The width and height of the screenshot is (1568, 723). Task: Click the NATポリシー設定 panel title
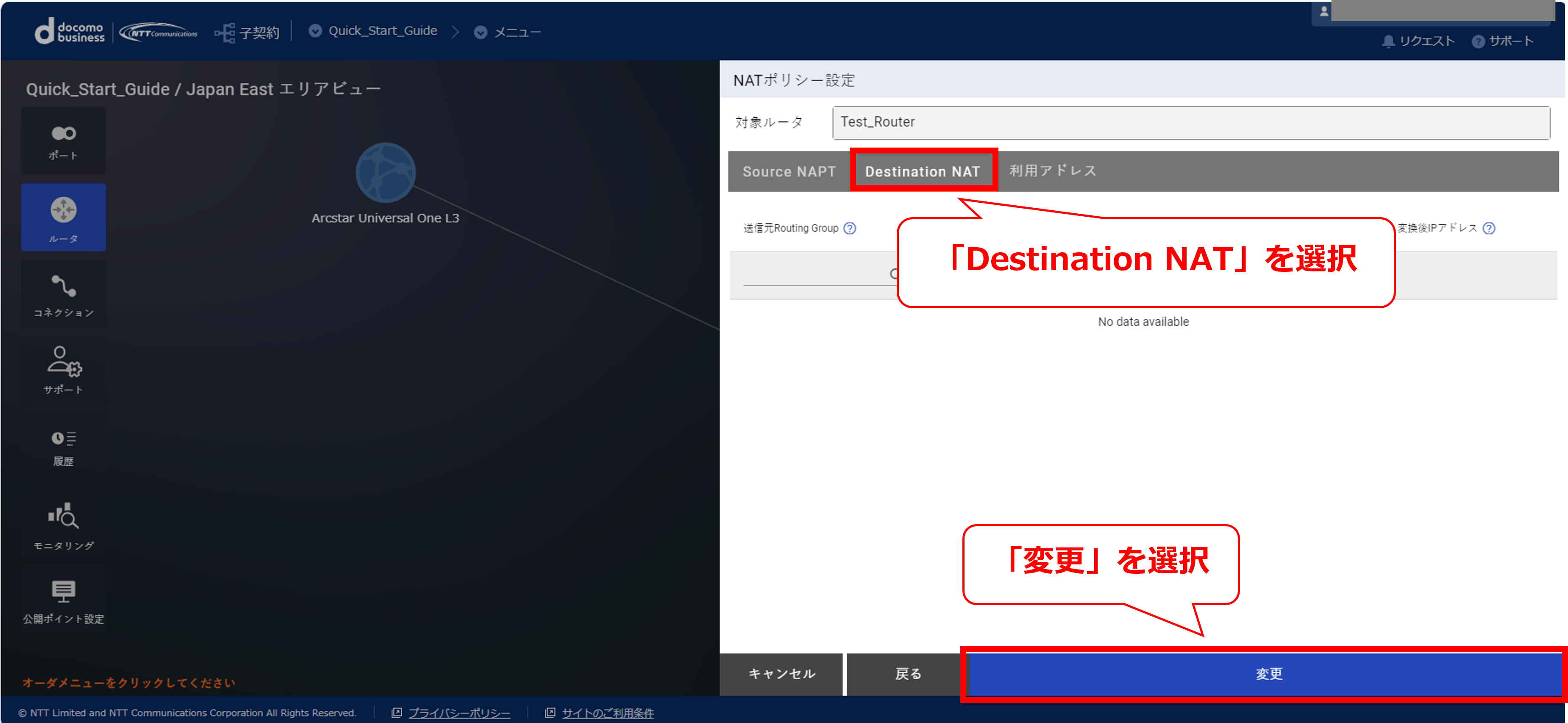(794, 81)
